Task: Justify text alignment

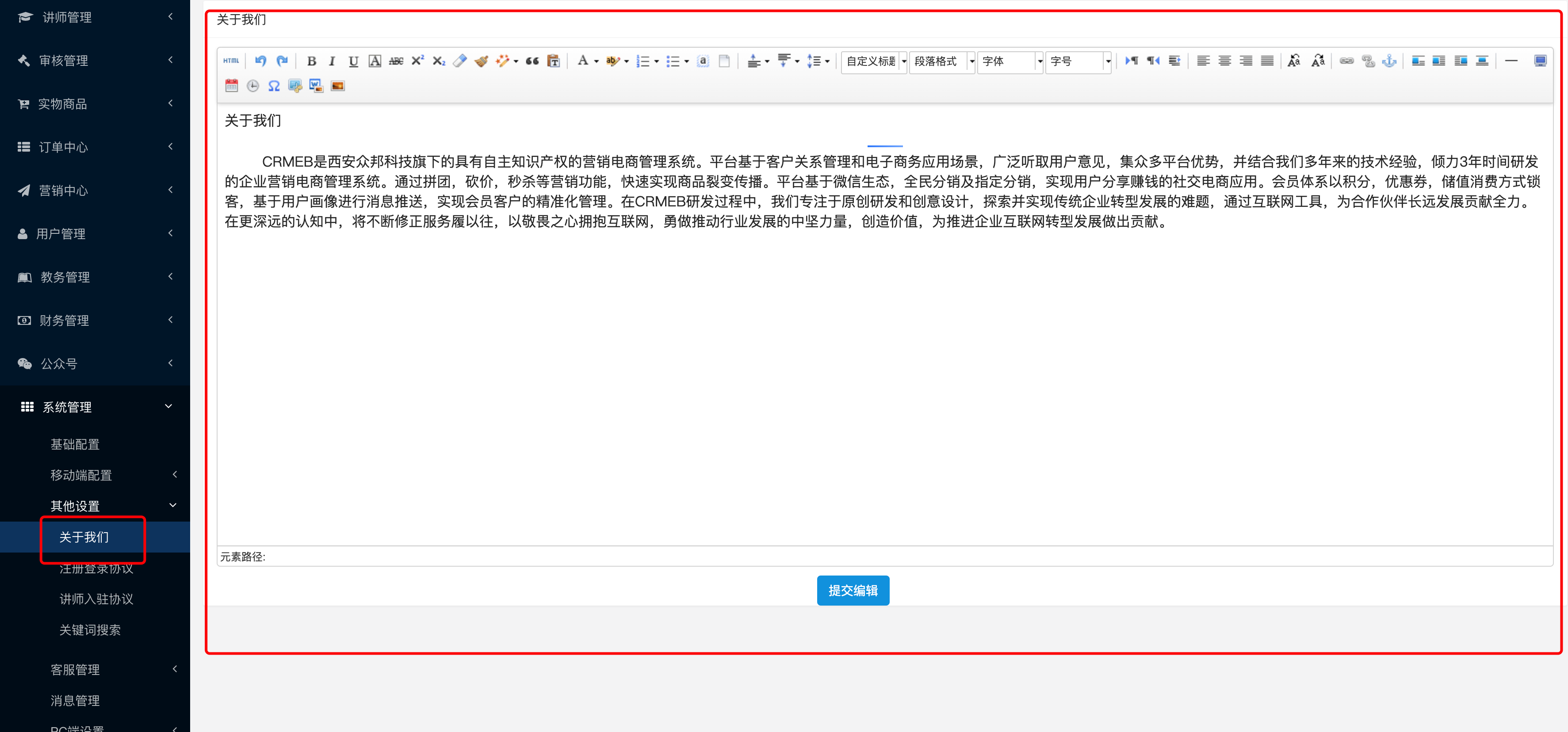Action: click(x=1267, y=61)
